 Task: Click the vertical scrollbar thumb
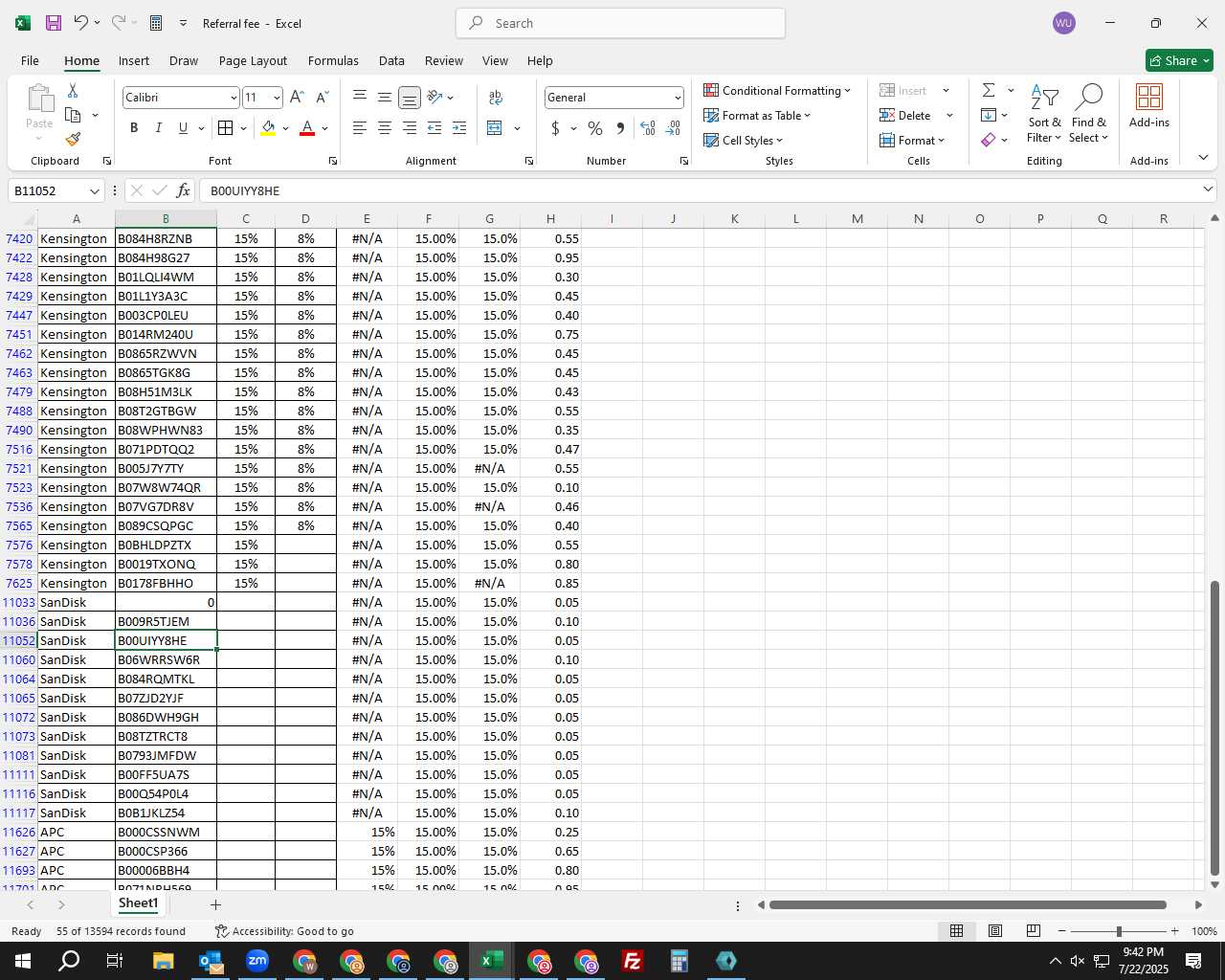(x=1214, y=727)
